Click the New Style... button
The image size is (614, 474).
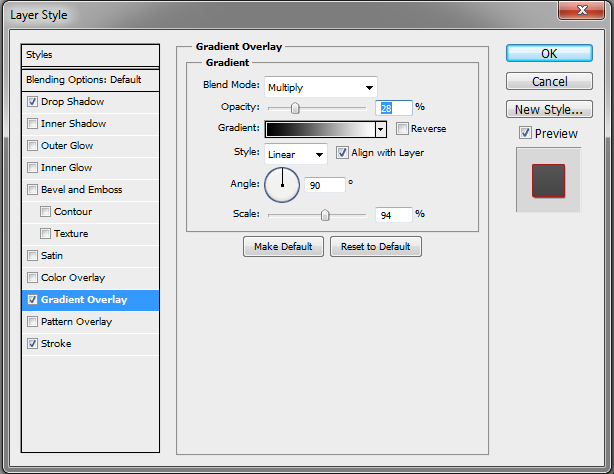tap(549, 110)
